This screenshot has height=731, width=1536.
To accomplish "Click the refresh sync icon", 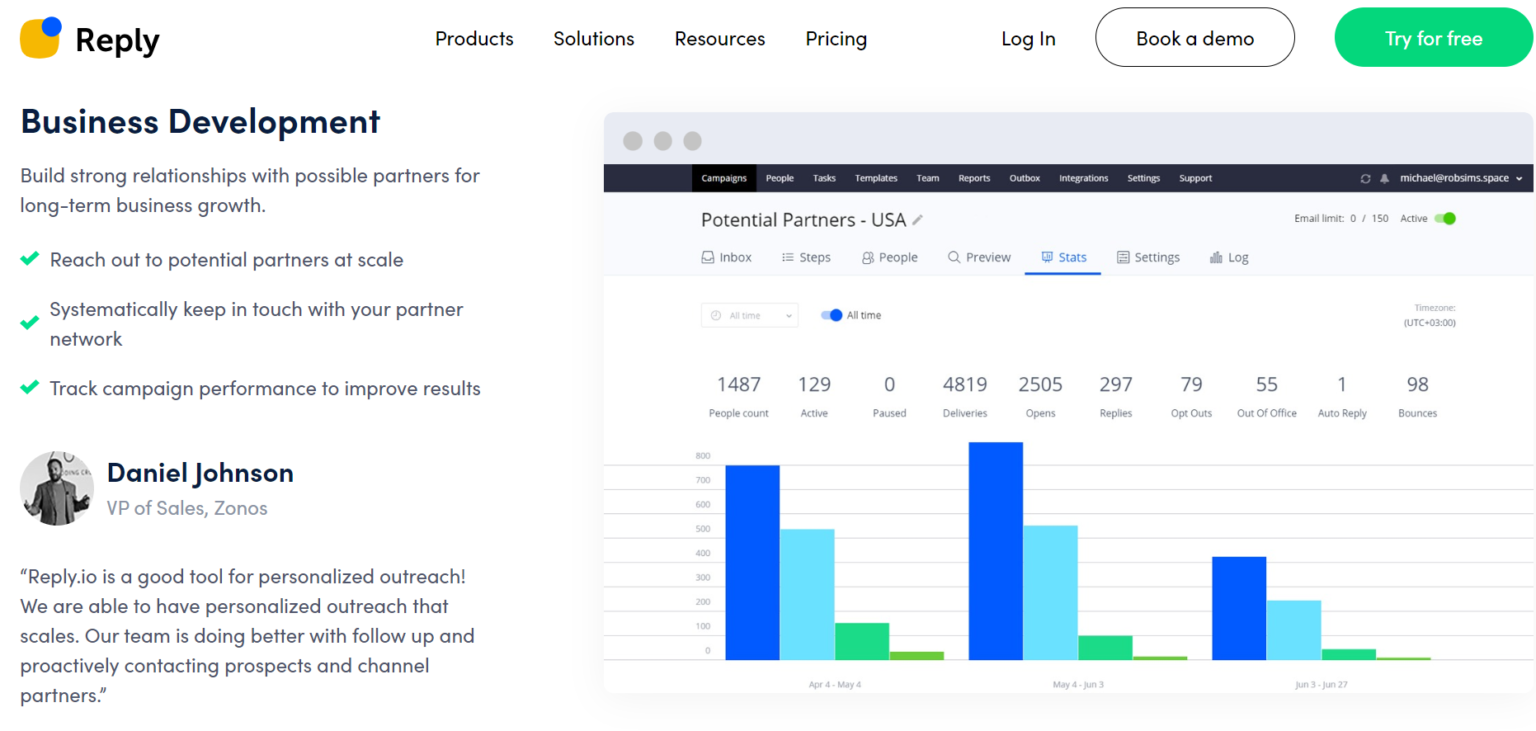I will click(x=1366, y=178).
